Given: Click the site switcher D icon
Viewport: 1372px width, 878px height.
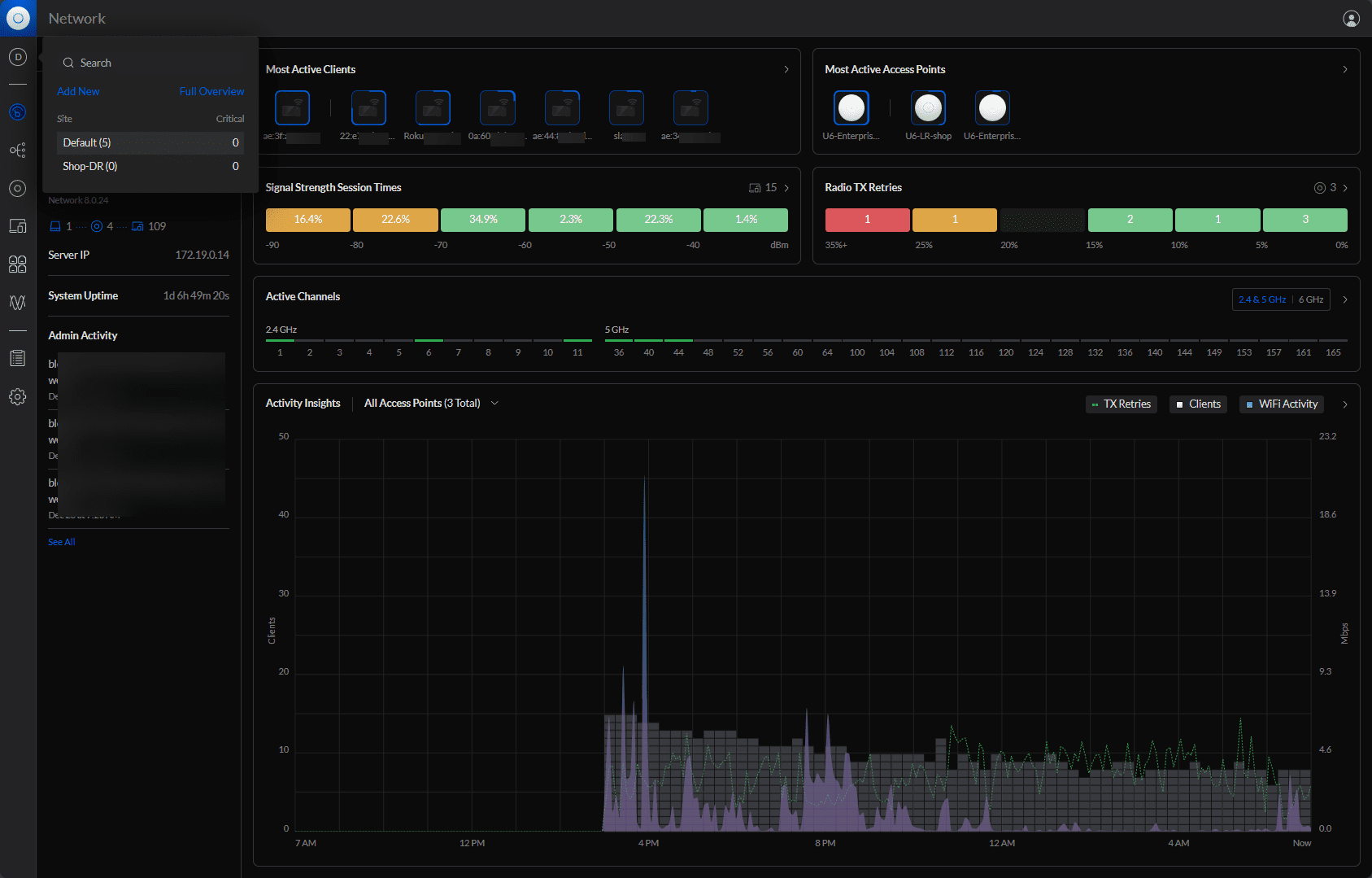Looking at the screenshot, I should 18,57.
